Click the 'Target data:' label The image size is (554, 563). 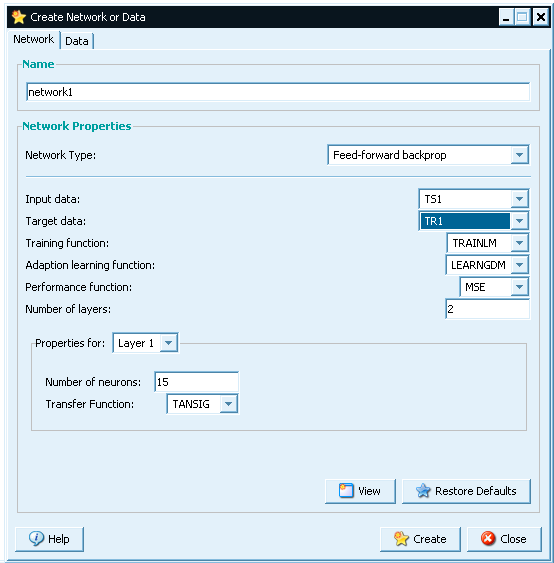[55, 221]
